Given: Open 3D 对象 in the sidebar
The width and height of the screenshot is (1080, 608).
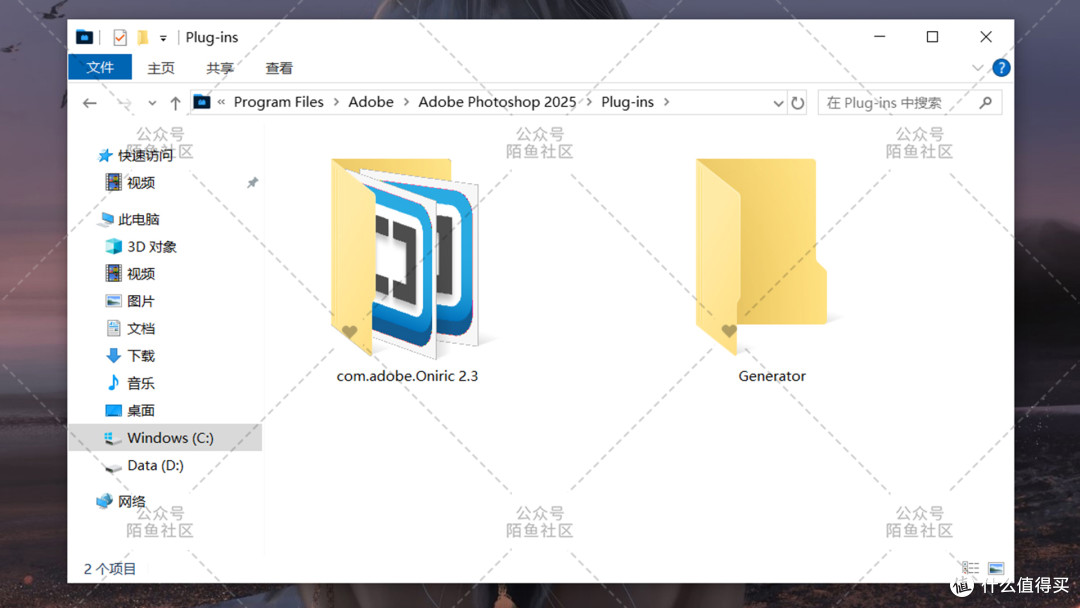Looking at the screenshot, I should 152,247.
